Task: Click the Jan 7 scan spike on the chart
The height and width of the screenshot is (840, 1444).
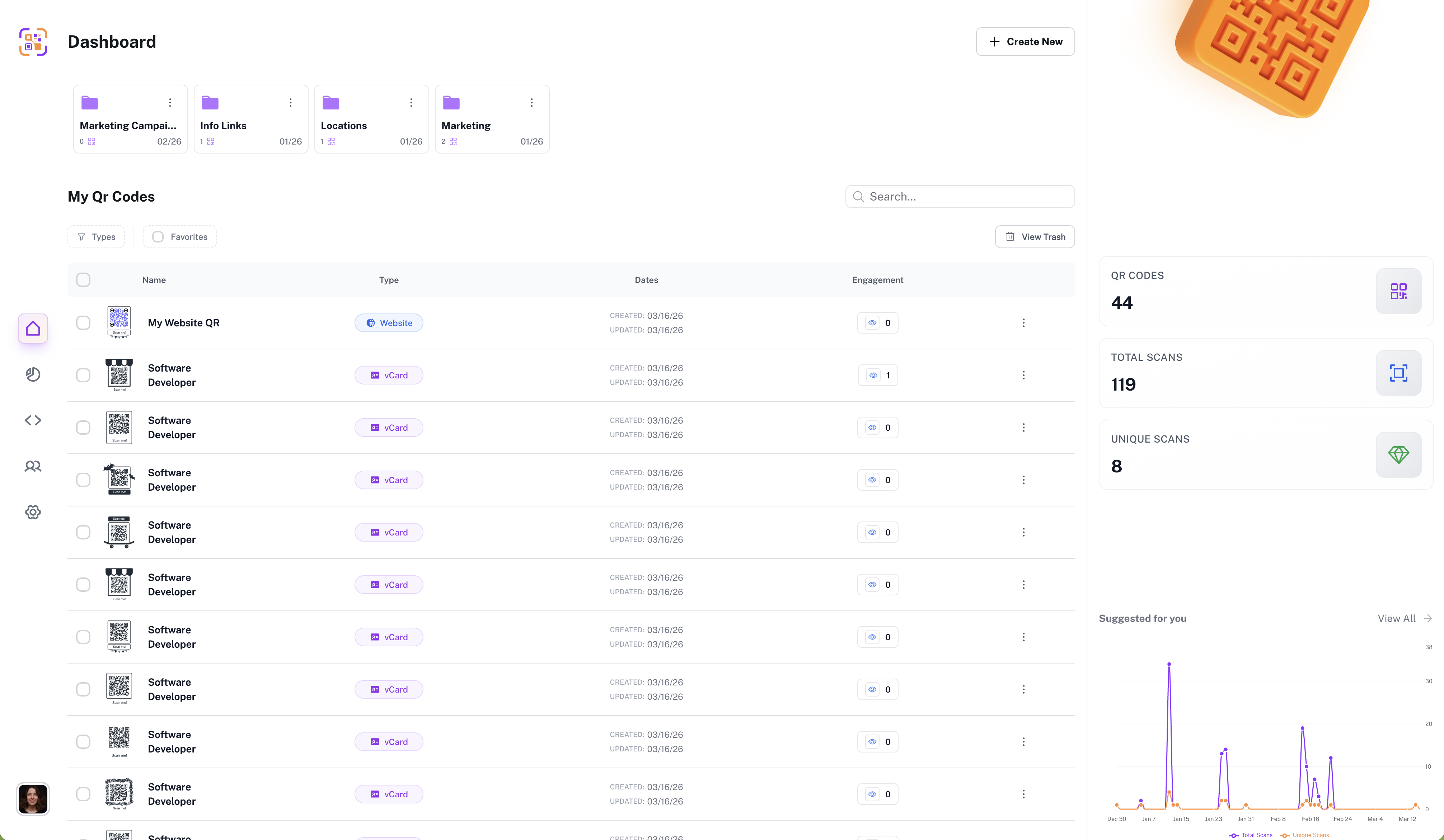Action: pyautogui.click(x=1169, y=664)
